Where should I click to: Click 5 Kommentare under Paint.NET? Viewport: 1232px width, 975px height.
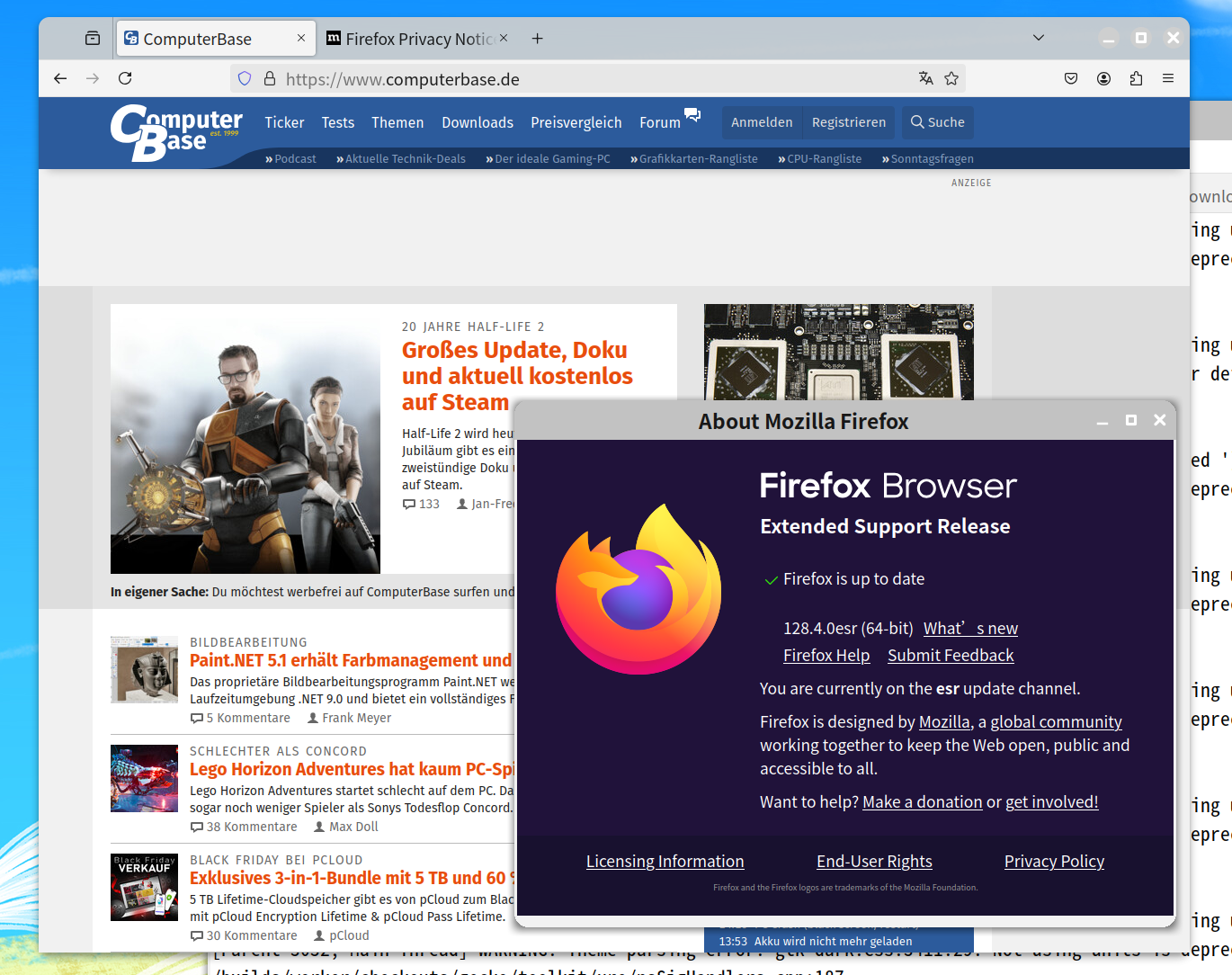coord(240,718)
